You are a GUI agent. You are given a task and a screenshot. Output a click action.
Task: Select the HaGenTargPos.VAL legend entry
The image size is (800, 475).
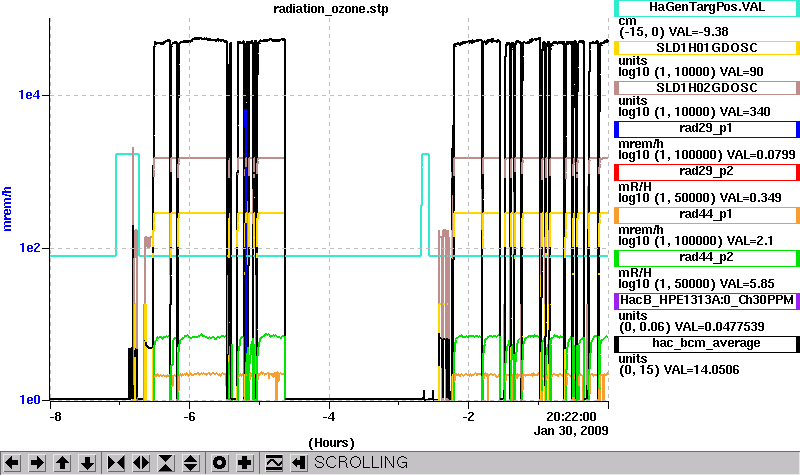707,7
